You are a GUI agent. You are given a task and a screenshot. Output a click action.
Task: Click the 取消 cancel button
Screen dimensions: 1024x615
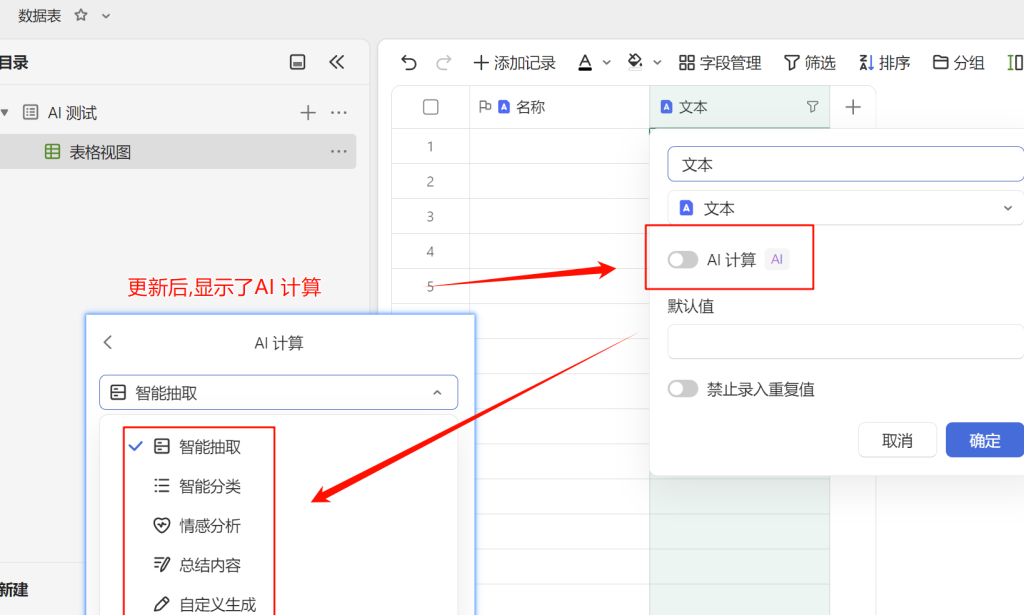[897, 441]
